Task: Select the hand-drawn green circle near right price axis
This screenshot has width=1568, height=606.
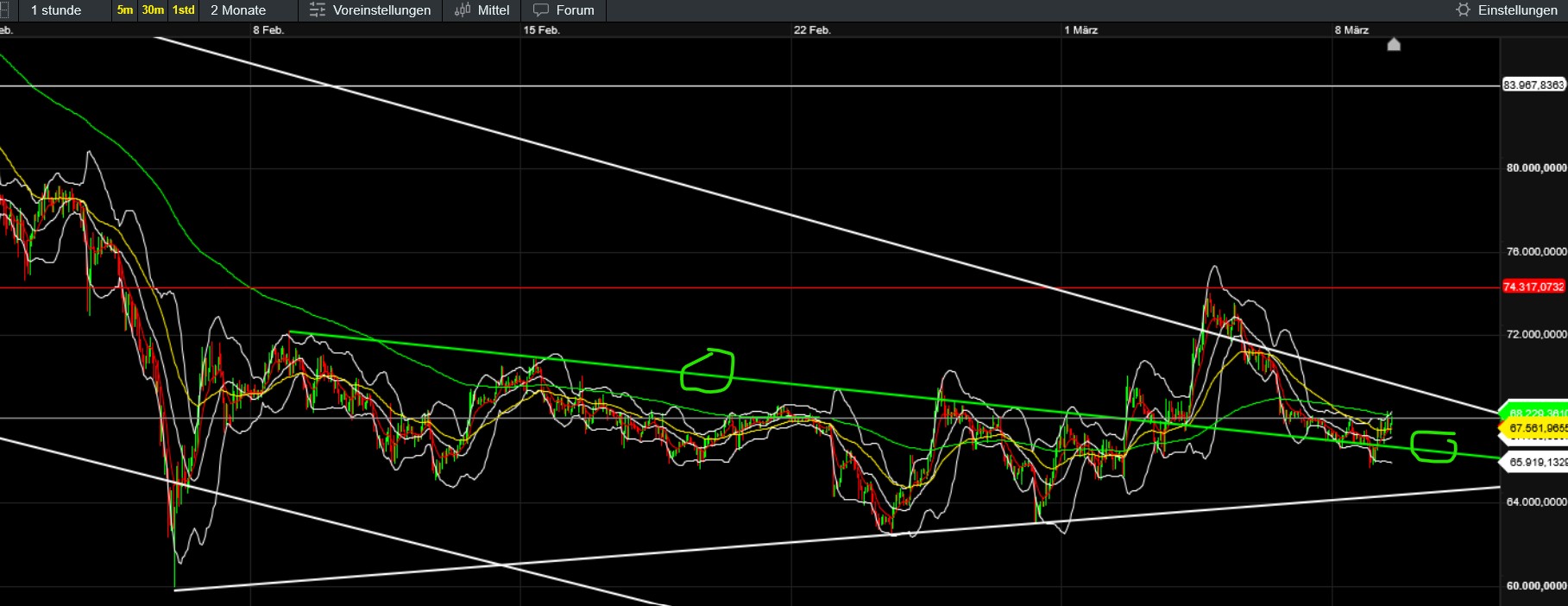Action: [1433, 446]
